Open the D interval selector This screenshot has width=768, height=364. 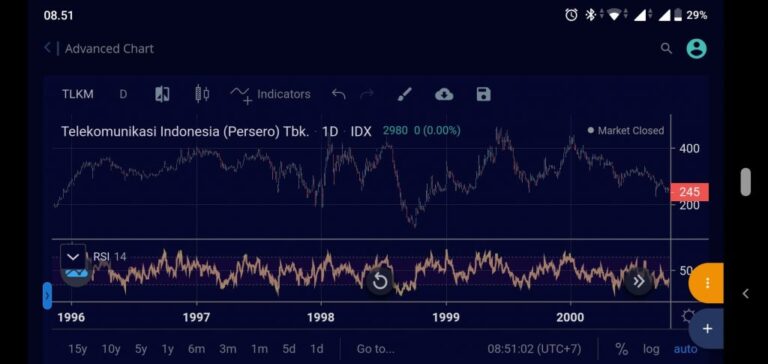click(123, 94)
